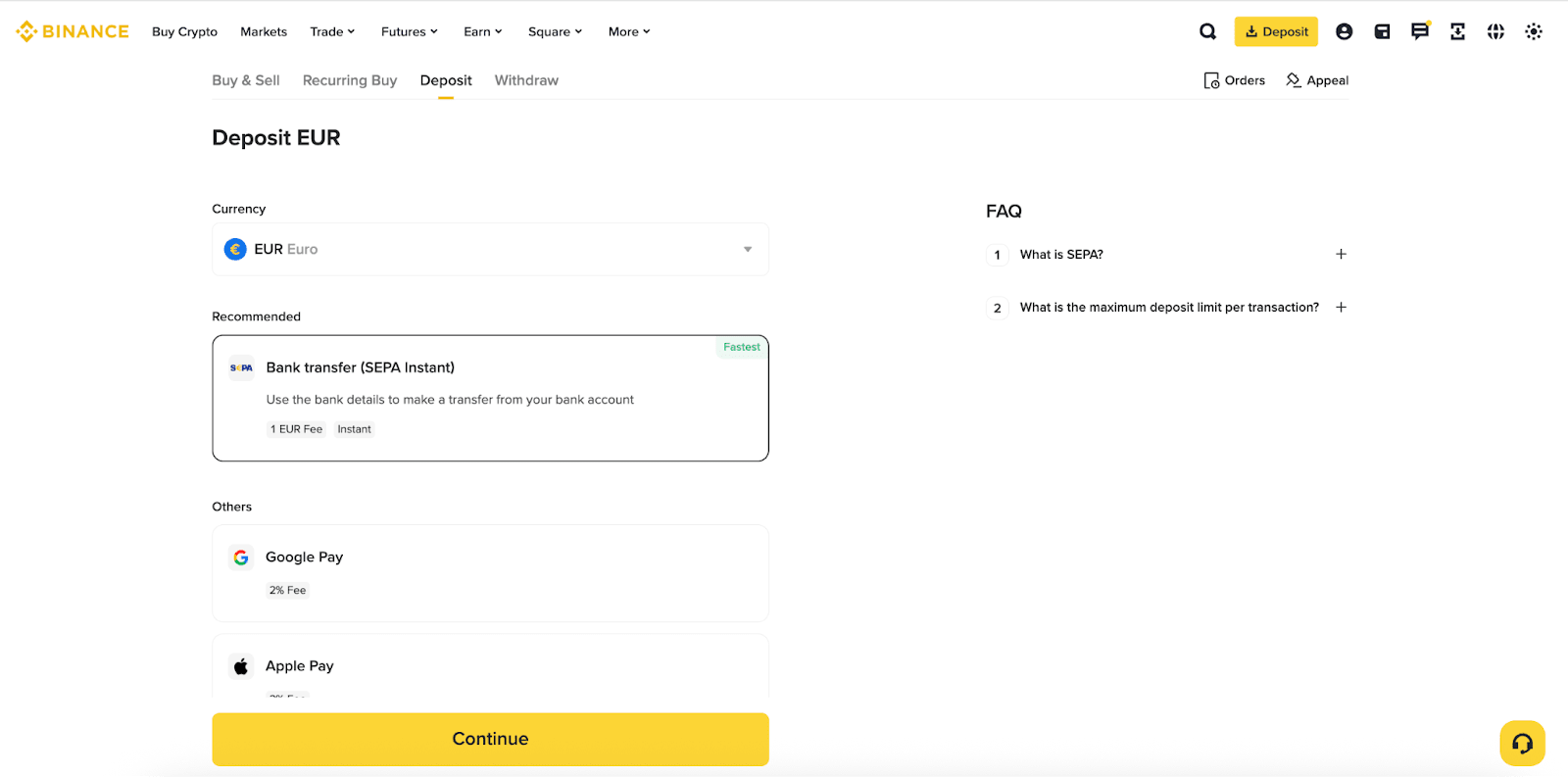Switch to the Buy & Sell tab
This screenshot has width=1568, height=777.
(246, 80)
